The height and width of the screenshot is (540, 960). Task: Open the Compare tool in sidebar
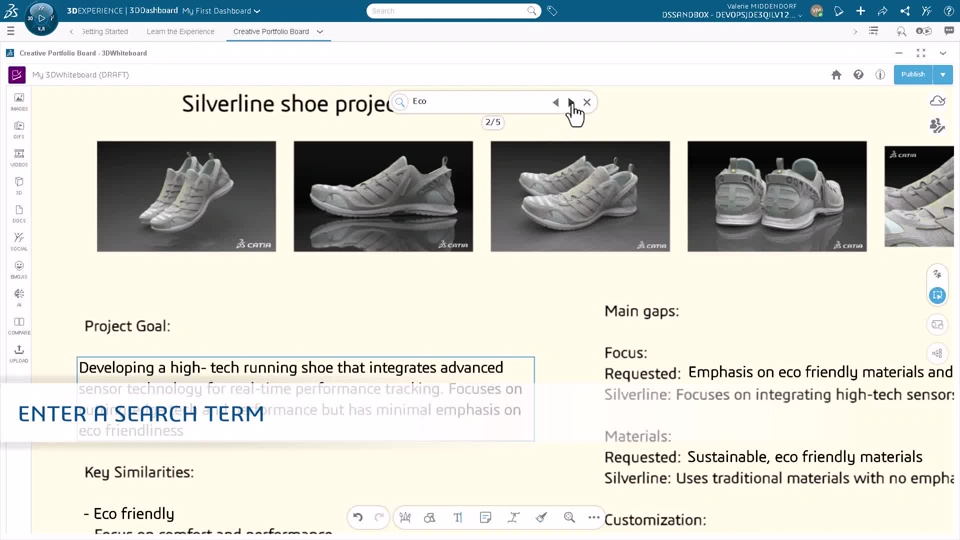pyautogui.click(x=19, y=326)
